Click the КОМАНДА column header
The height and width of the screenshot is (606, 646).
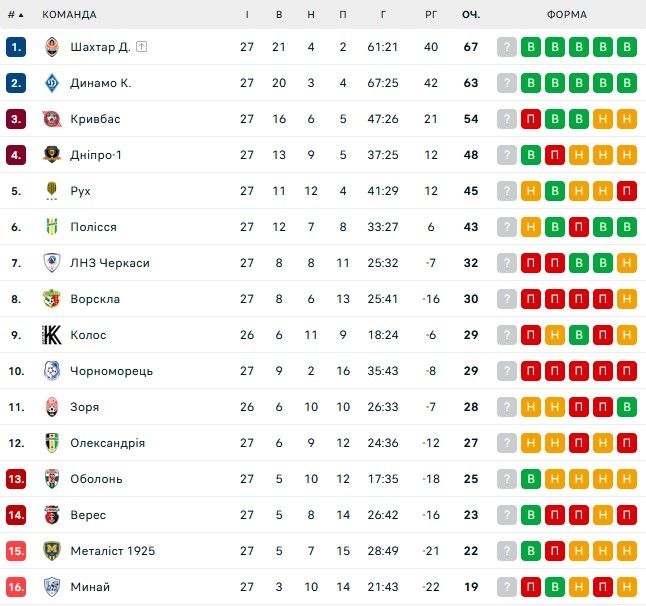(x=70, y=15)
